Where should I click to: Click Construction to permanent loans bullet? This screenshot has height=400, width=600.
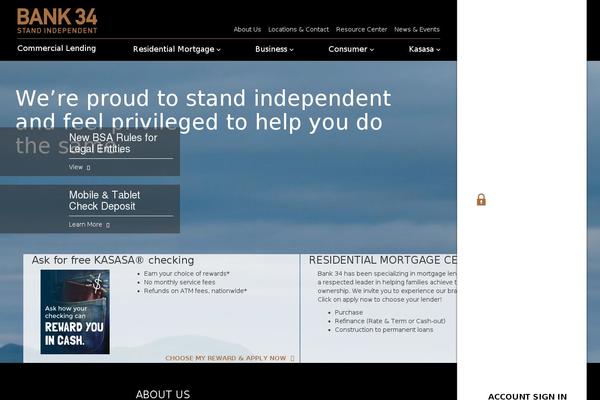tap(384, 330)
